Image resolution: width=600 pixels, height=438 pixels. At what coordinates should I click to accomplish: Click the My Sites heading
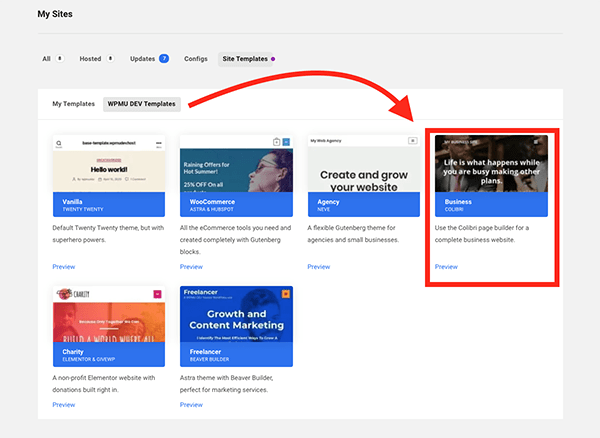tap(55, 14)
